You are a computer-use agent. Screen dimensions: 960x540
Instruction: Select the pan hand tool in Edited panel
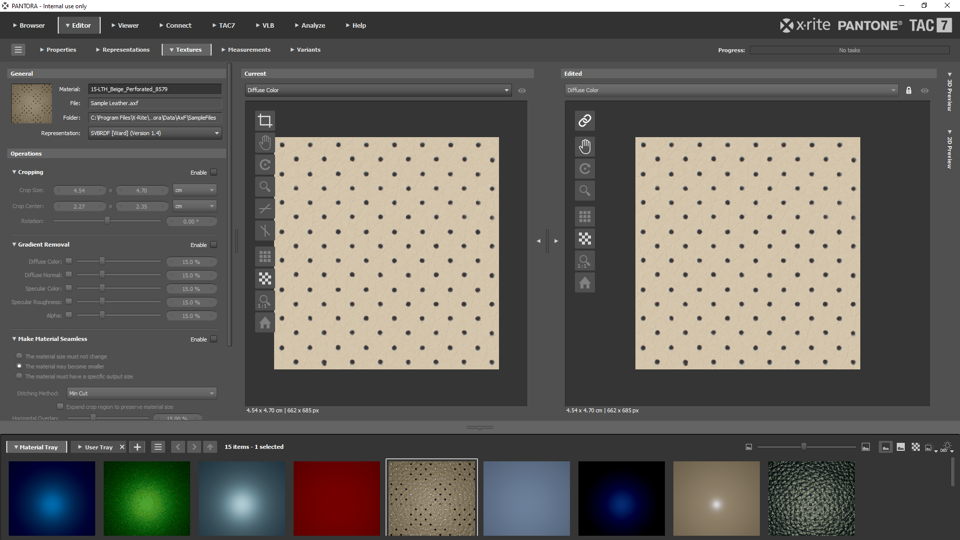click(585, 146)
